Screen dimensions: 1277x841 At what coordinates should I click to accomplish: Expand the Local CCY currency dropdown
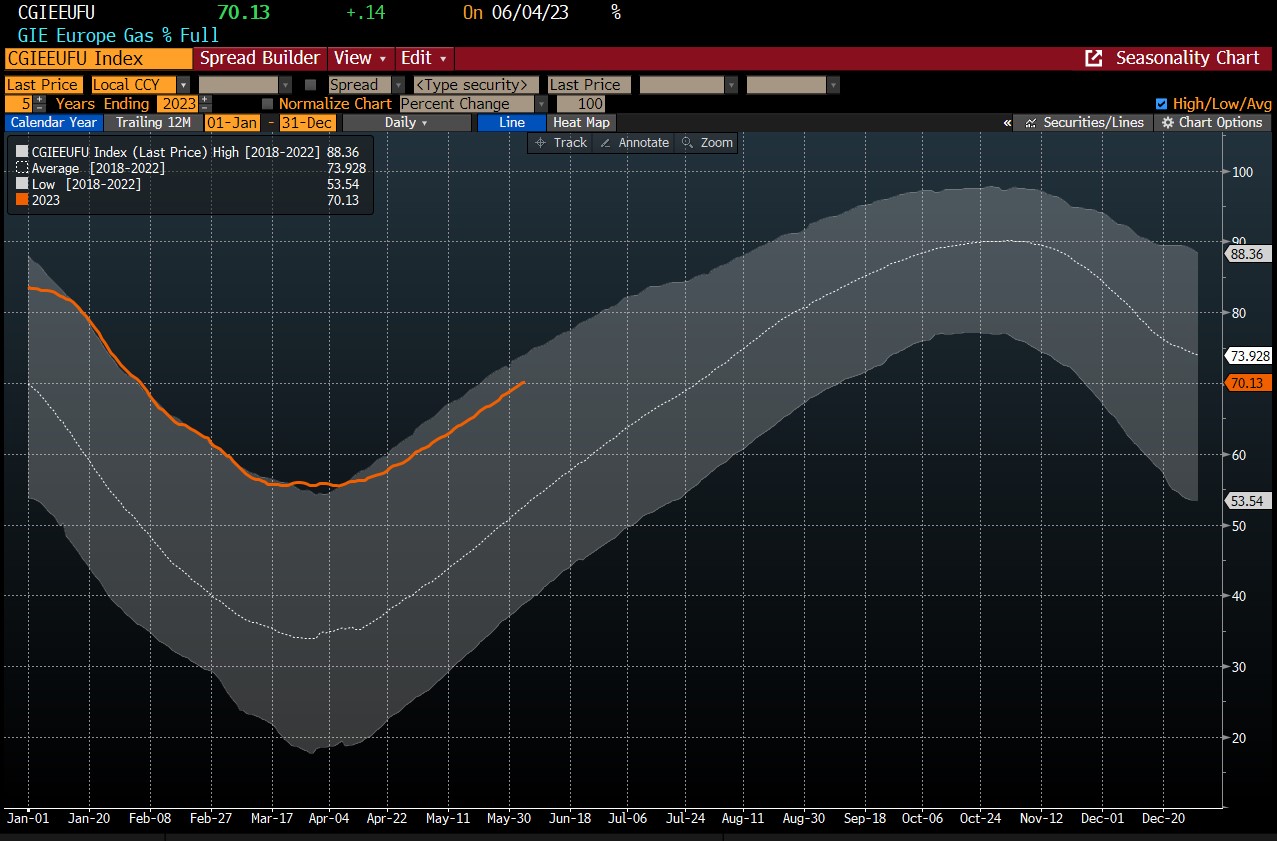[x=183, y=85]
